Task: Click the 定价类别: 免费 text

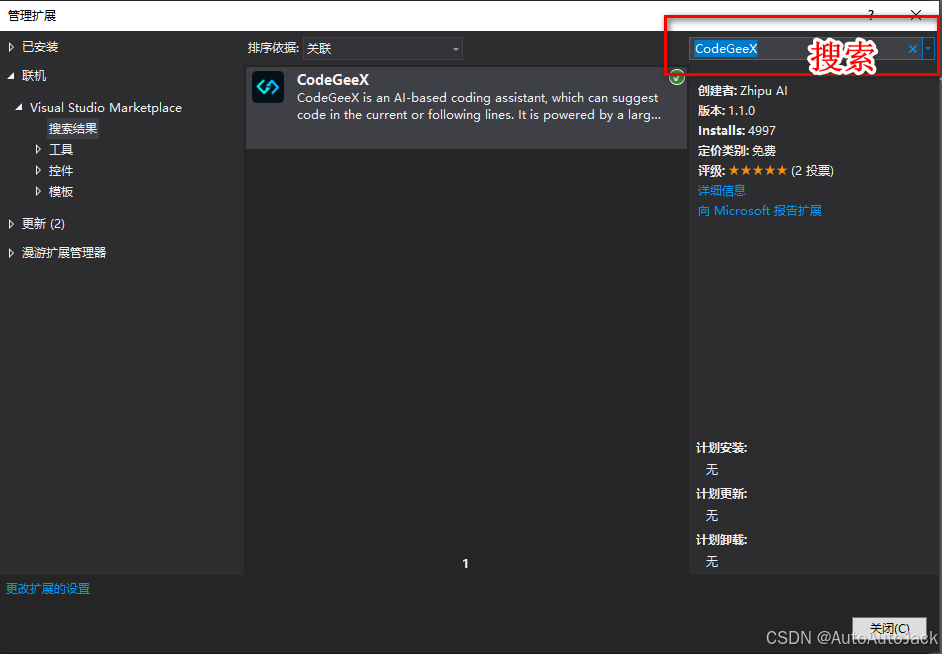Action: (x=737, y=151)
